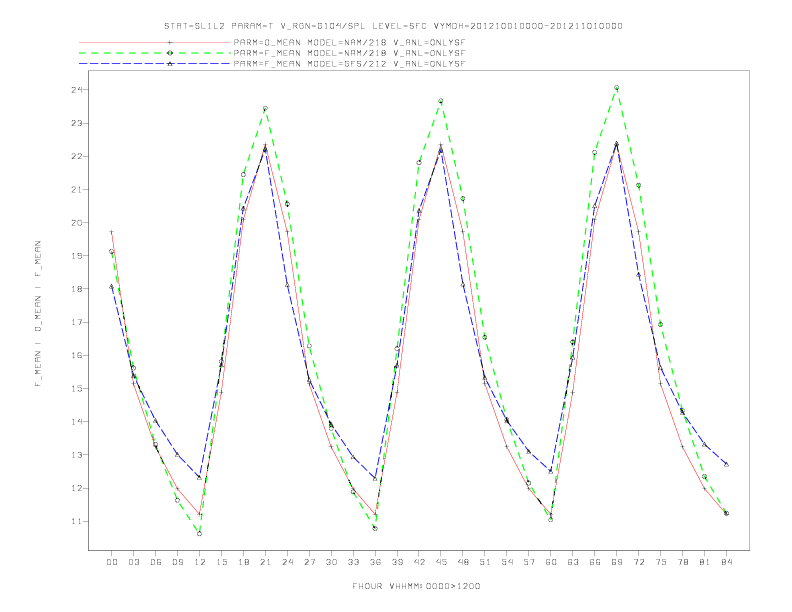Click the triangle marker on blue legend line
Screen dimensions: 792x612
pos(170,64)
